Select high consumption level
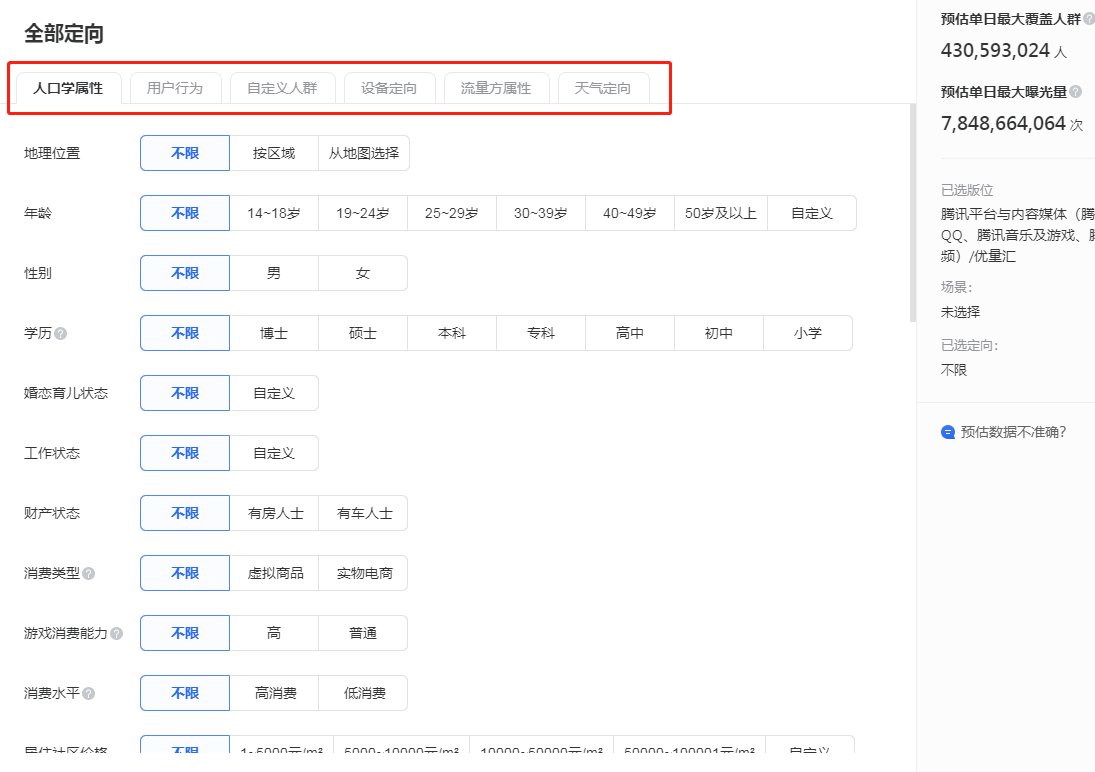 (x=274, y=692)
